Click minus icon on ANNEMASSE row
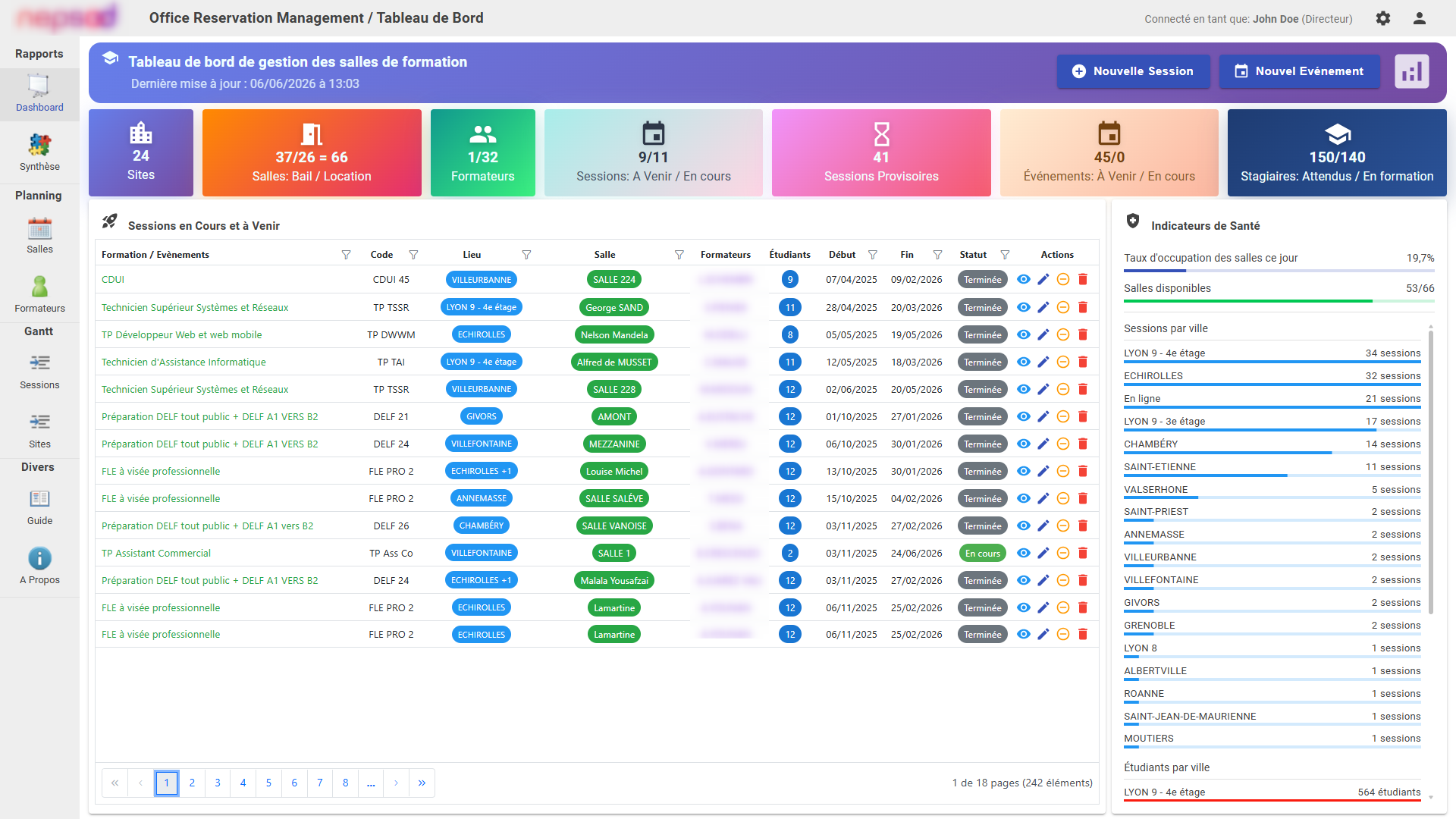Screen dimensions: 1456x819 [x=1063, y=498]
